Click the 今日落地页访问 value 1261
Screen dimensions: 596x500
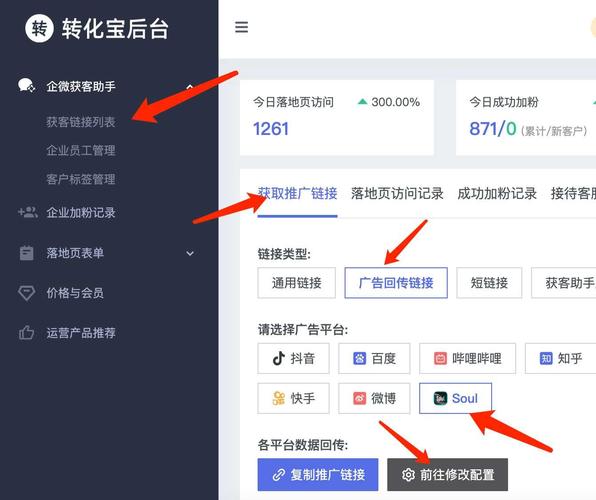click(271, 129)
